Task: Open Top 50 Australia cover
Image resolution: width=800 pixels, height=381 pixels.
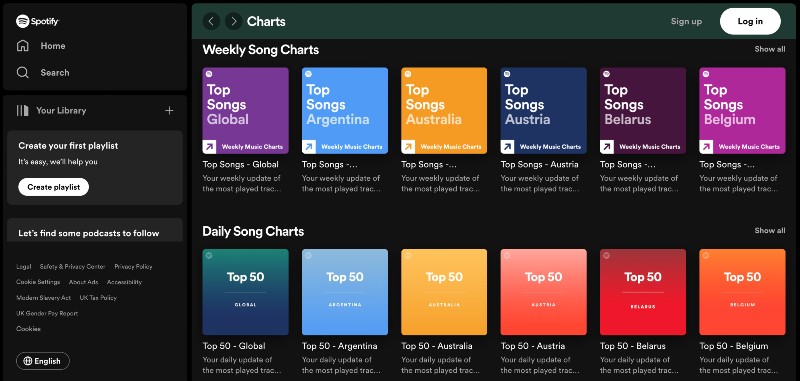Action: point(444,292)
